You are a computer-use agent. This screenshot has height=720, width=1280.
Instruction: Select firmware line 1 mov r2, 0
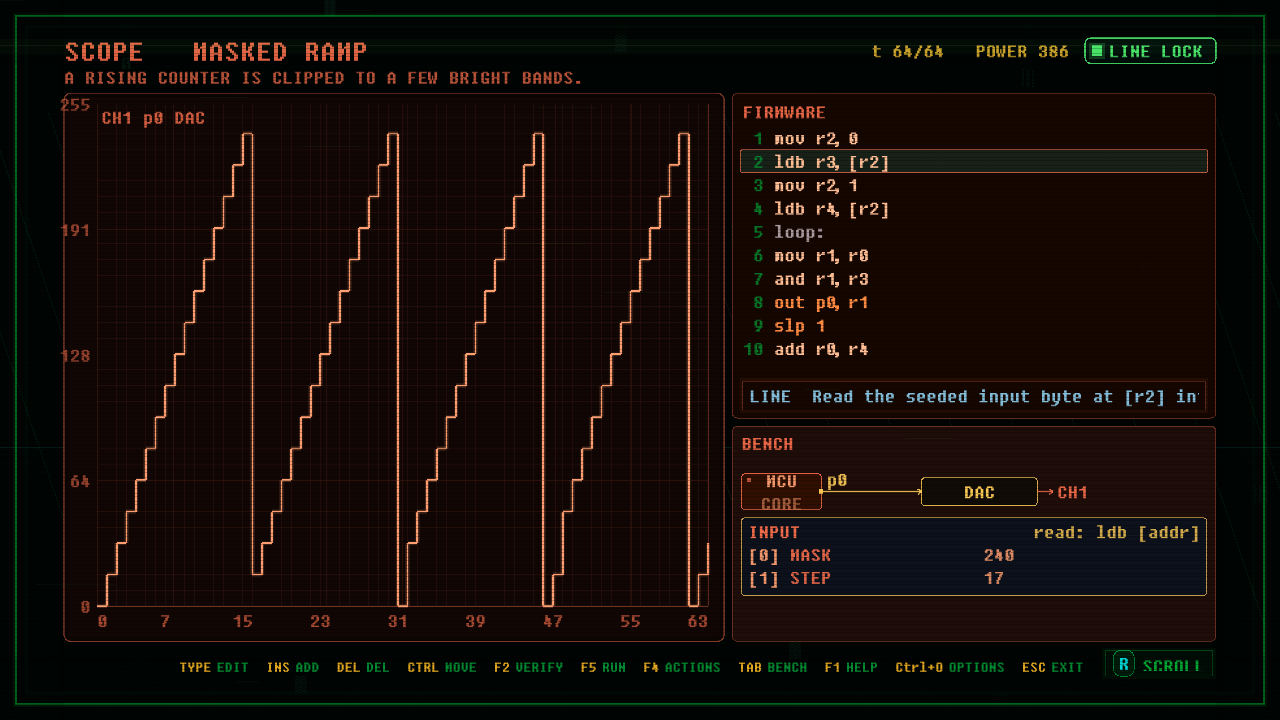pyautogui.click(x=973, y=139)
